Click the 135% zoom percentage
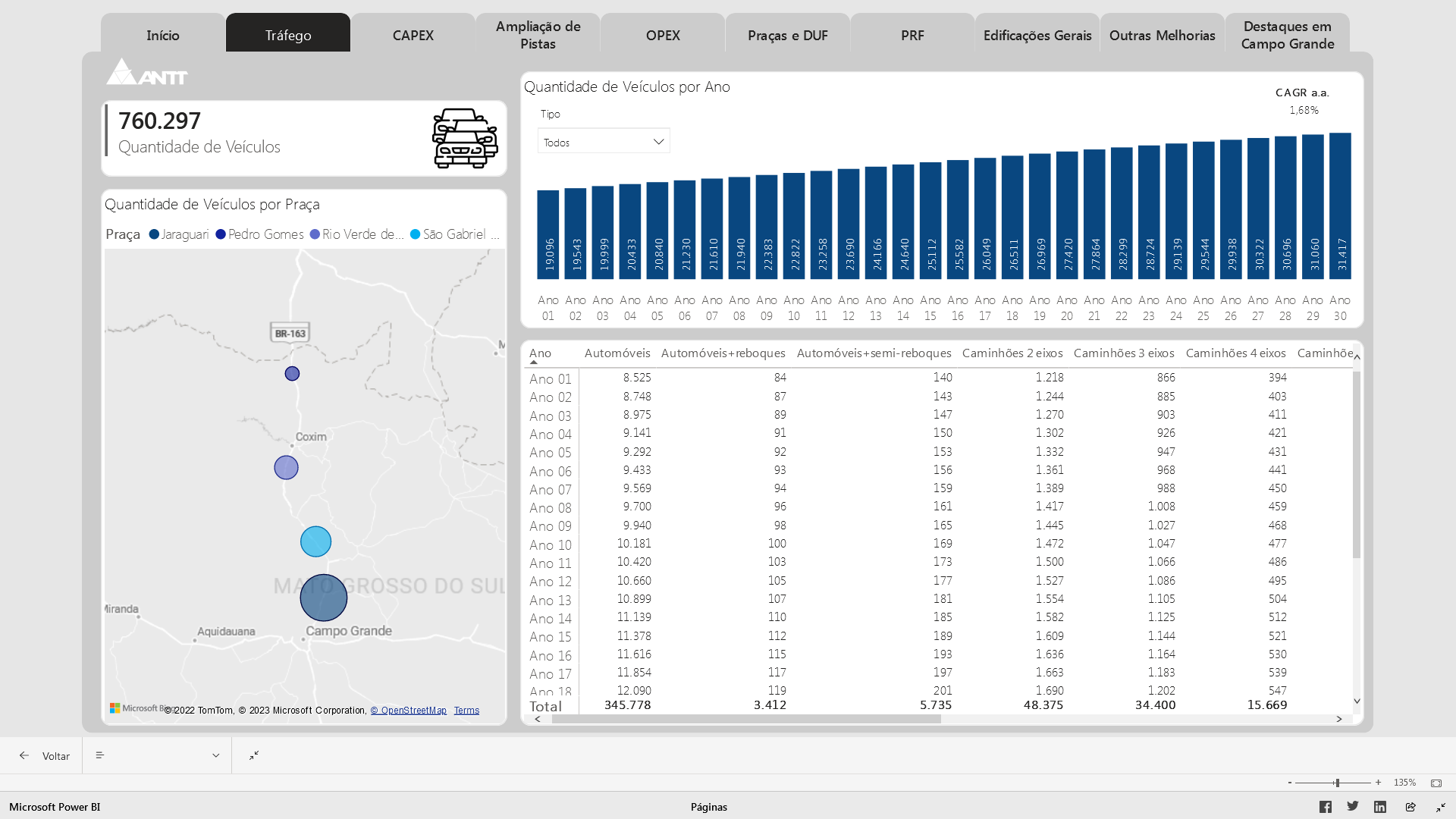The image size is (1456, 819). (1404, 783)
